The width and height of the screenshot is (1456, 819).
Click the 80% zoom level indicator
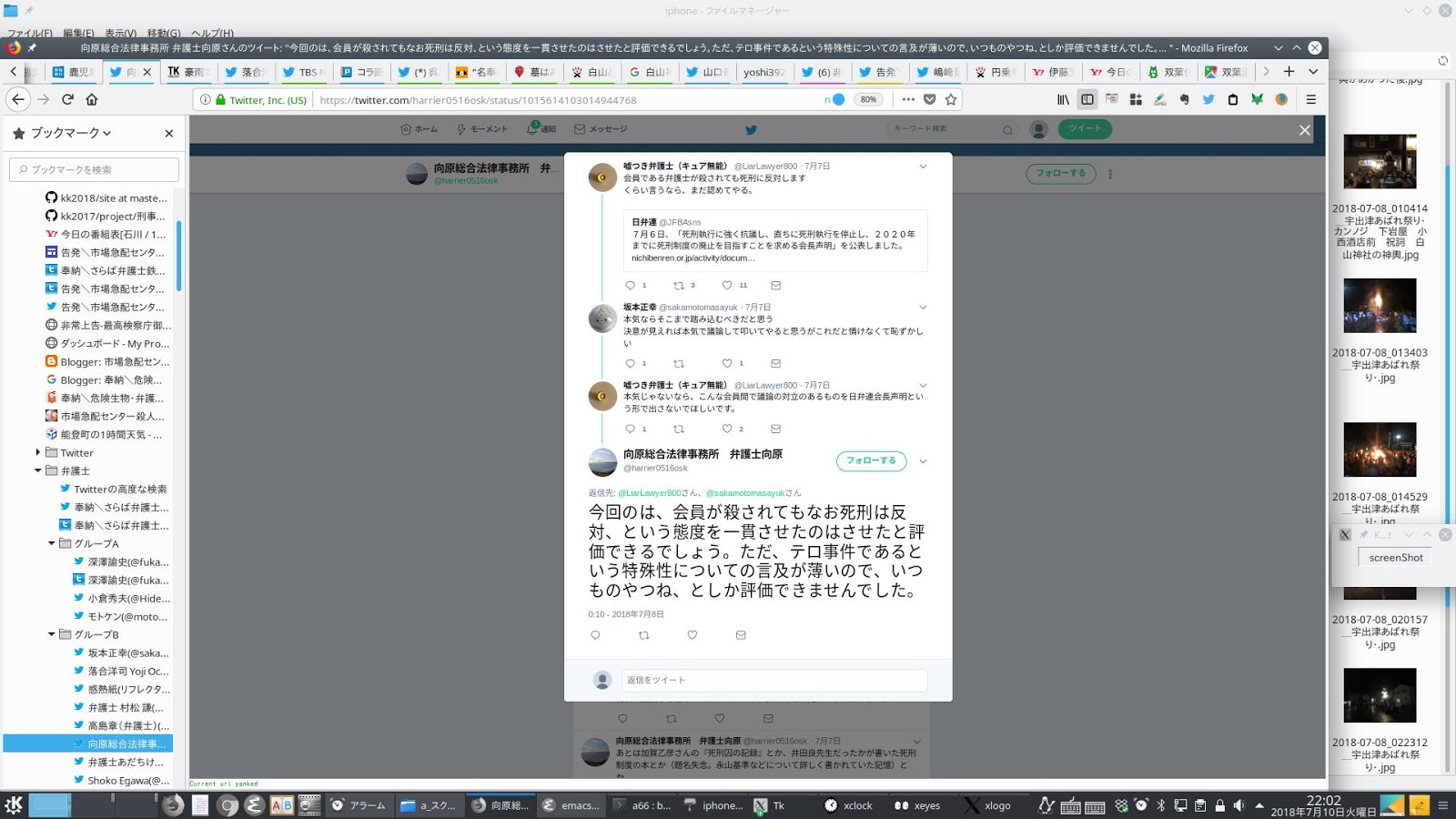(869, 99)
